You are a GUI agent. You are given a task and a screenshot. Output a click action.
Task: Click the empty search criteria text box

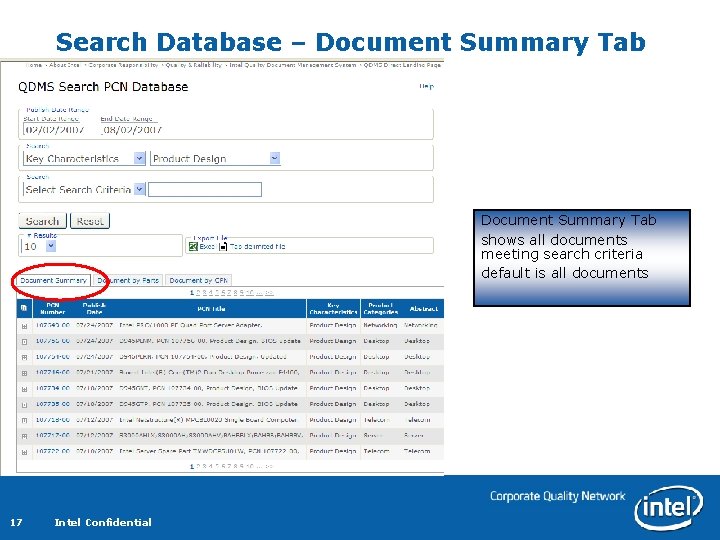205,189
